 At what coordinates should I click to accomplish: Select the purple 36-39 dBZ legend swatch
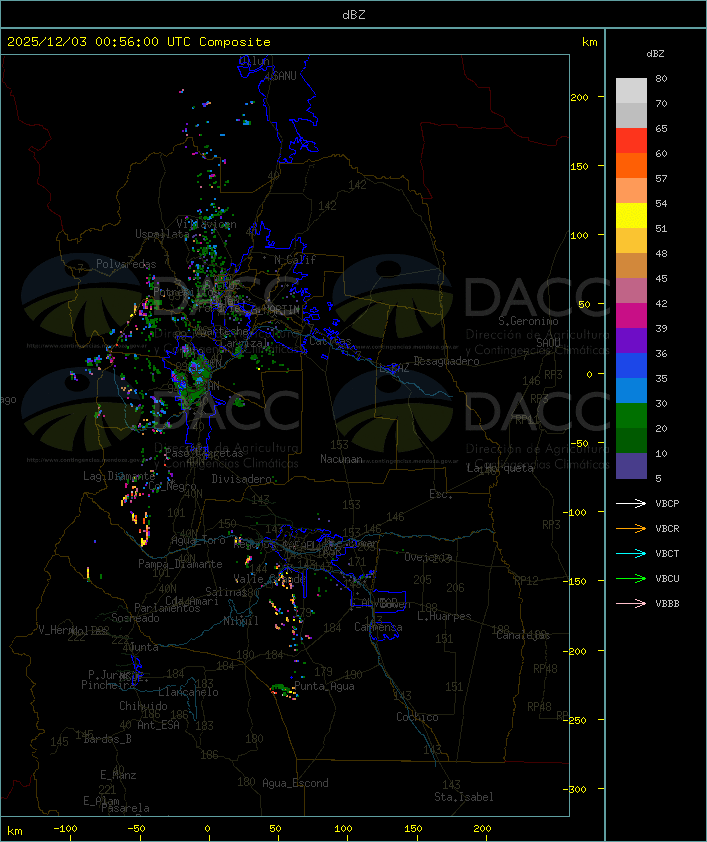pyautogui.click(x=631, y=340)
